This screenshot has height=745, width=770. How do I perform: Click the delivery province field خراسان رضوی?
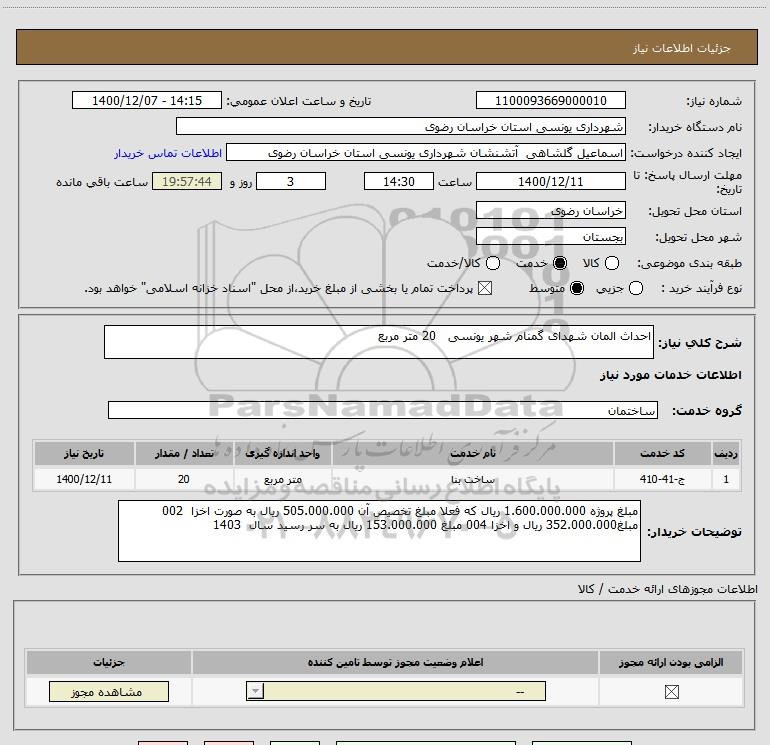[x=550, y=211]
